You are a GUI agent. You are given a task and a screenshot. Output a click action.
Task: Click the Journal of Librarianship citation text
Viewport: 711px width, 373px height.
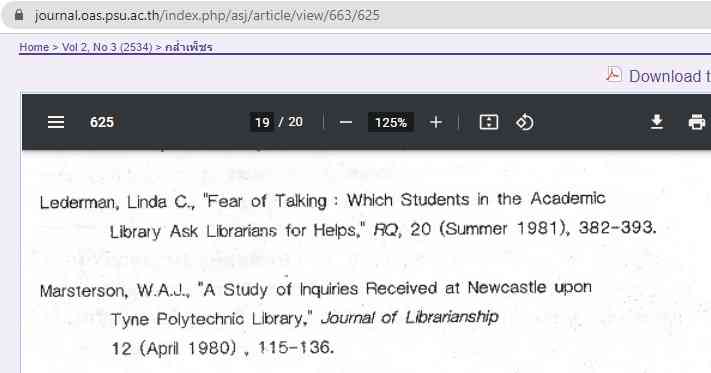click(409, 318)
